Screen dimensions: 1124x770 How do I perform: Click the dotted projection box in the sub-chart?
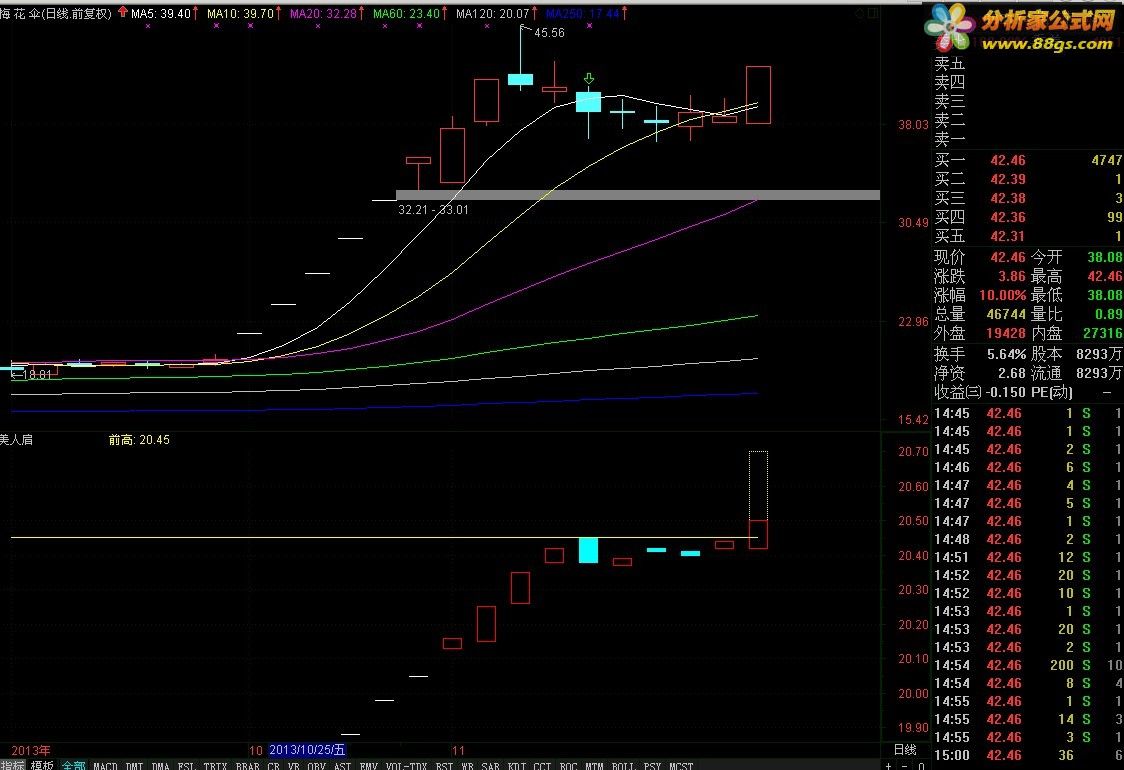click(x=758, y=485)
